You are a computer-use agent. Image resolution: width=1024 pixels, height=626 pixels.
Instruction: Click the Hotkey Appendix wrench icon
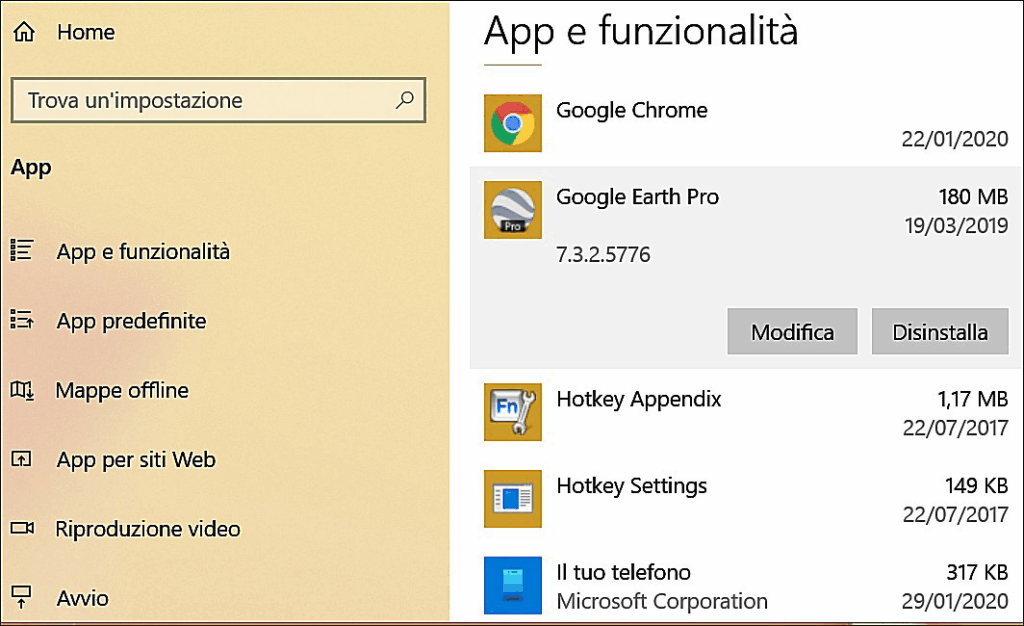[512, 412]
